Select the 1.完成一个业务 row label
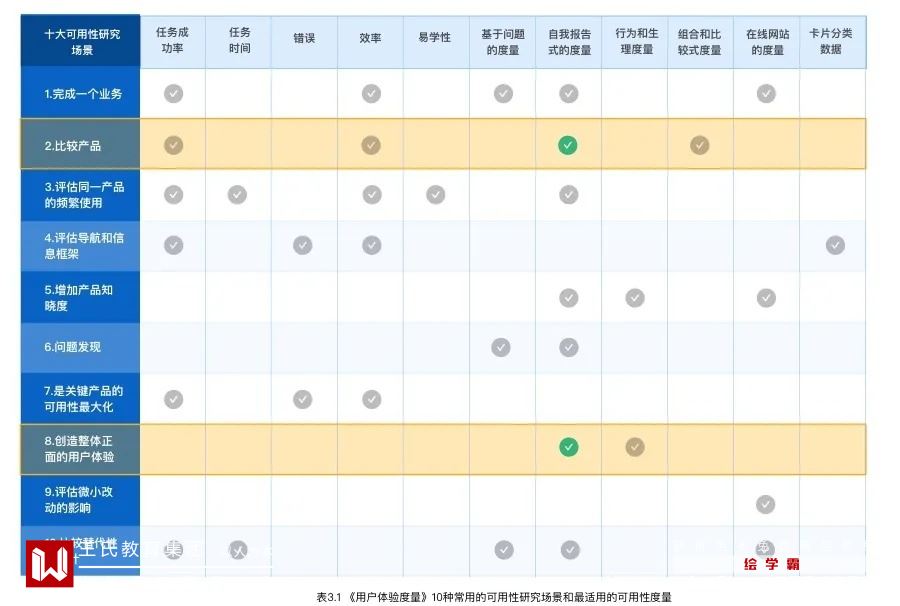The image size is (900, 606). [x=81, y=94]
